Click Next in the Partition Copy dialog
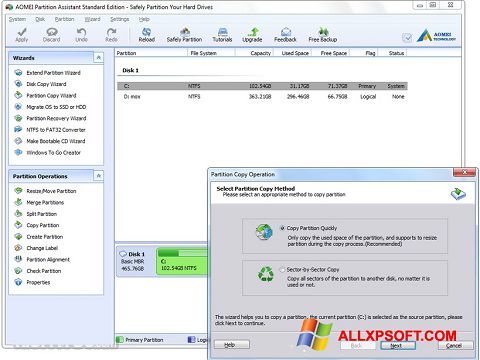 pyautogui.click(x=398, y=346)
